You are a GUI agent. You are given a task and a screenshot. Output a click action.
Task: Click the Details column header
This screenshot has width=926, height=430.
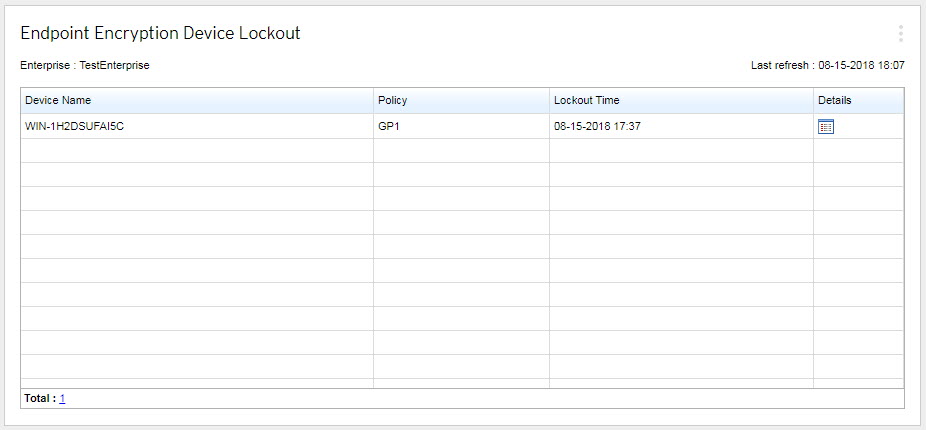pos(834,101)
